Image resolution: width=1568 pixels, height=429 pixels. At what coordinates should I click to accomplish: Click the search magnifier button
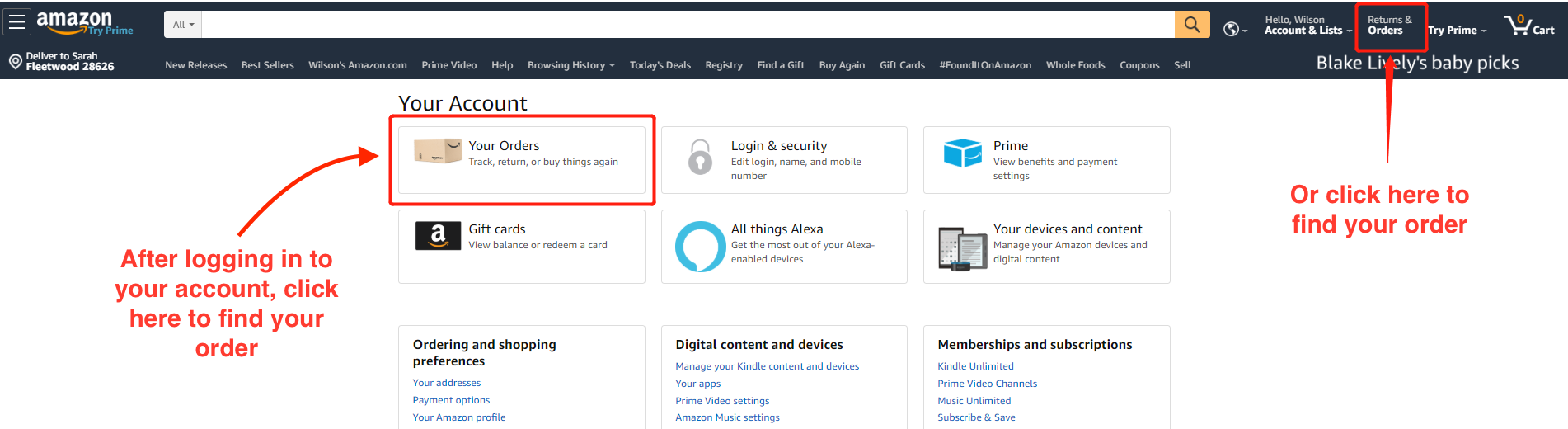[1192, 25]
